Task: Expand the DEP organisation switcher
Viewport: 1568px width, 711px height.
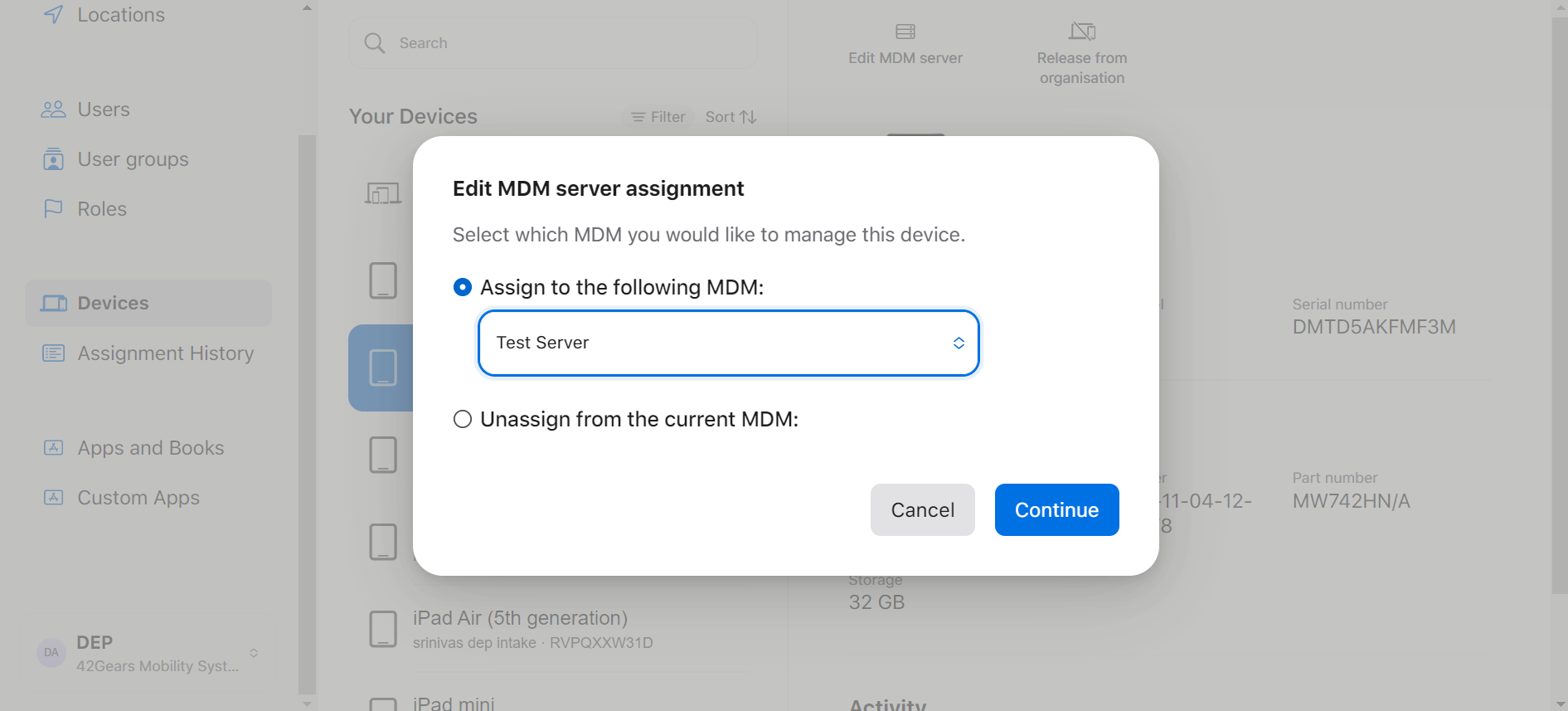Action: click(x=254, y=653)
